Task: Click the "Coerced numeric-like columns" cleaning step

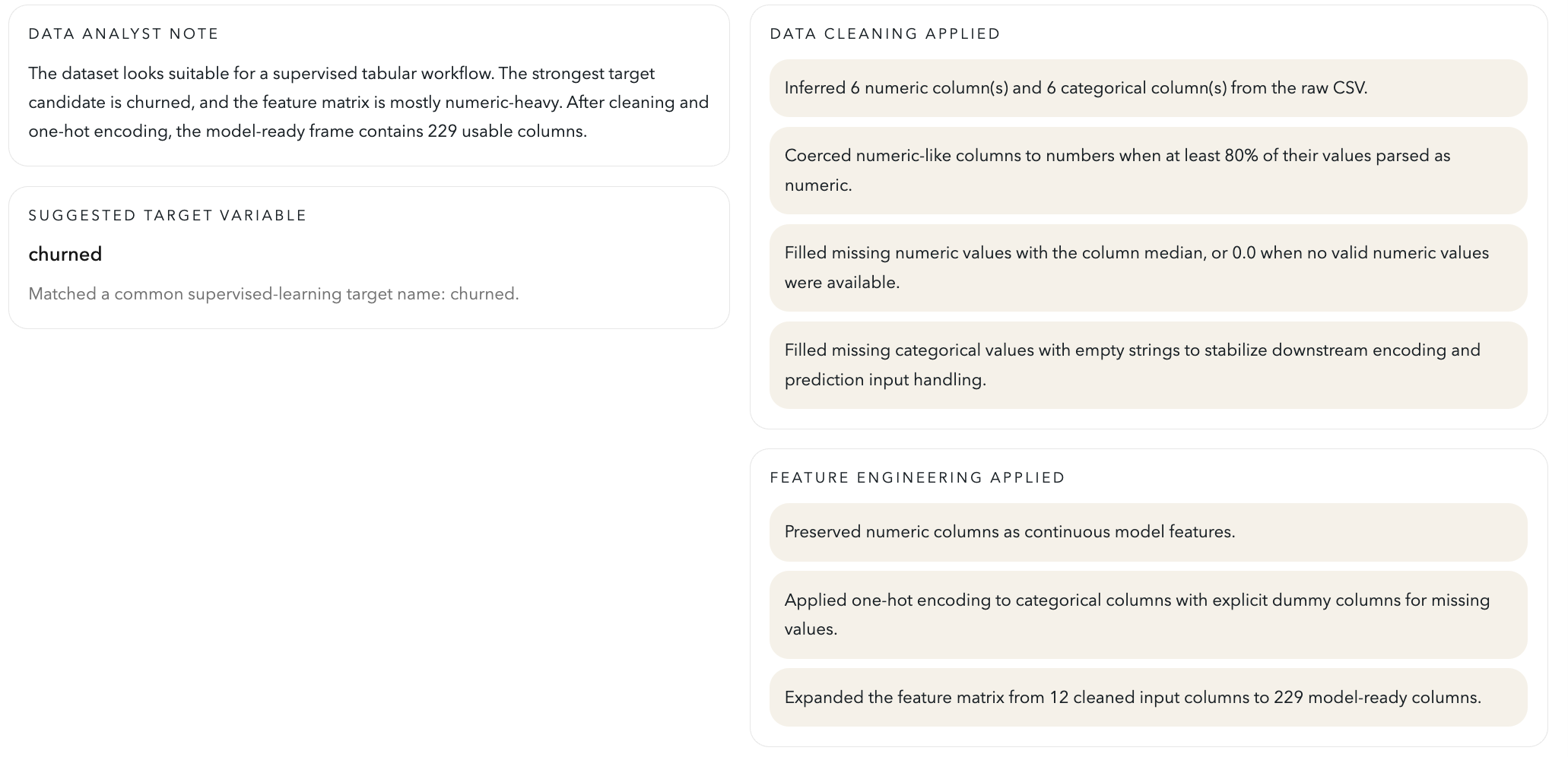Action: tap(1116, 170)
